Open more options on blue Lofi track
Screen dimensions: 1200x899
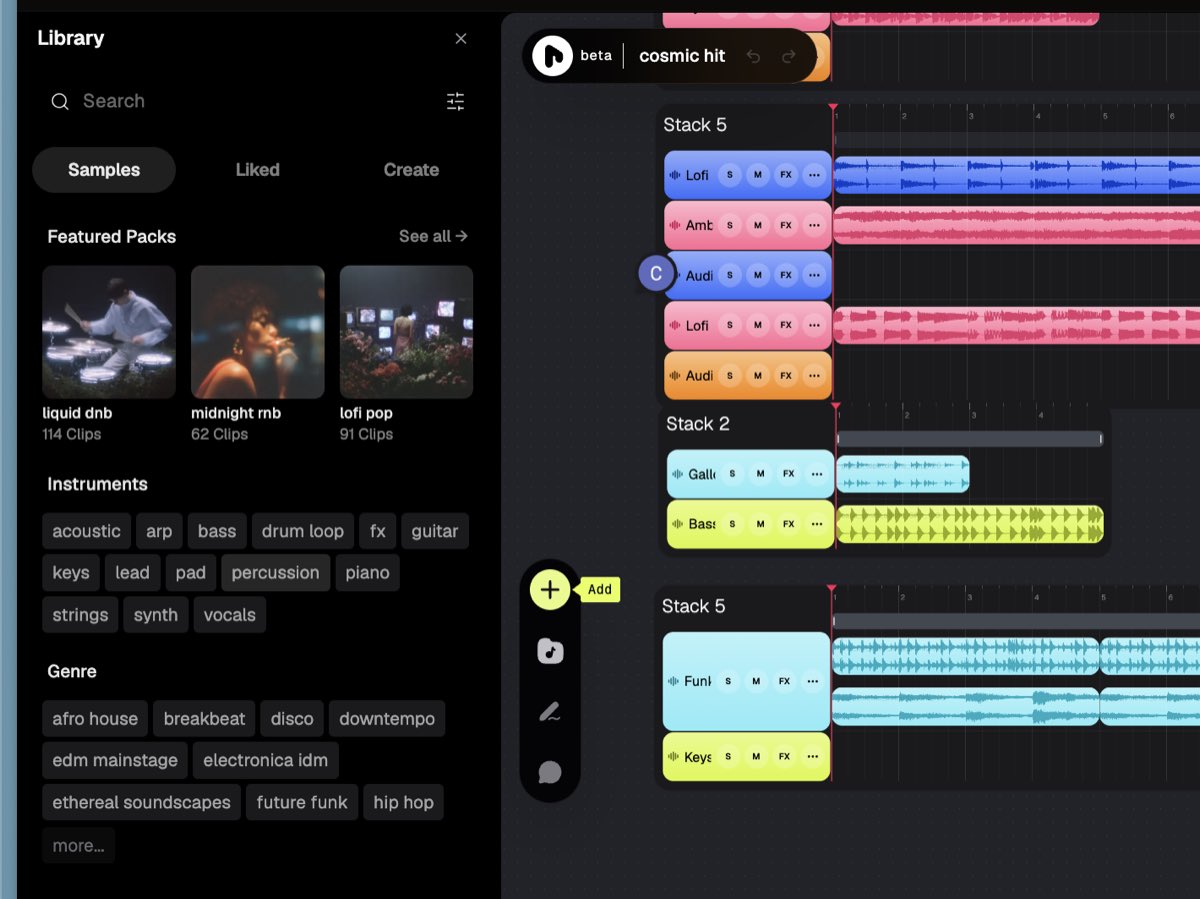[x=814, y=175]
